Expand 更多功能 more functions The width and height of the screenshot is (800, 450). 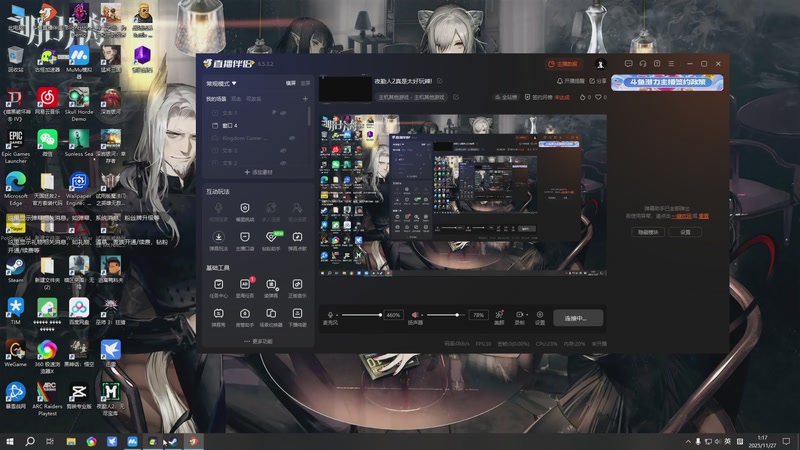point(258,341)
